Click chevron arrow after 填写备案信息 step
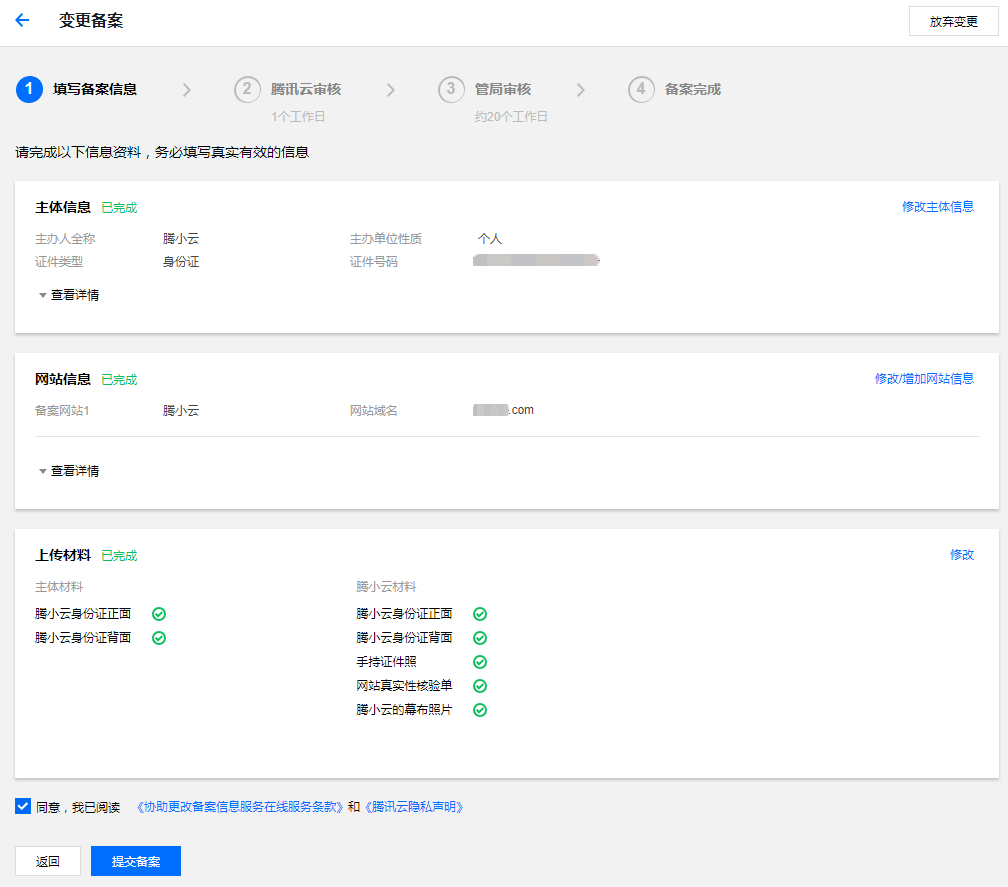This screenshot has width=1008, height=887. 187,90
